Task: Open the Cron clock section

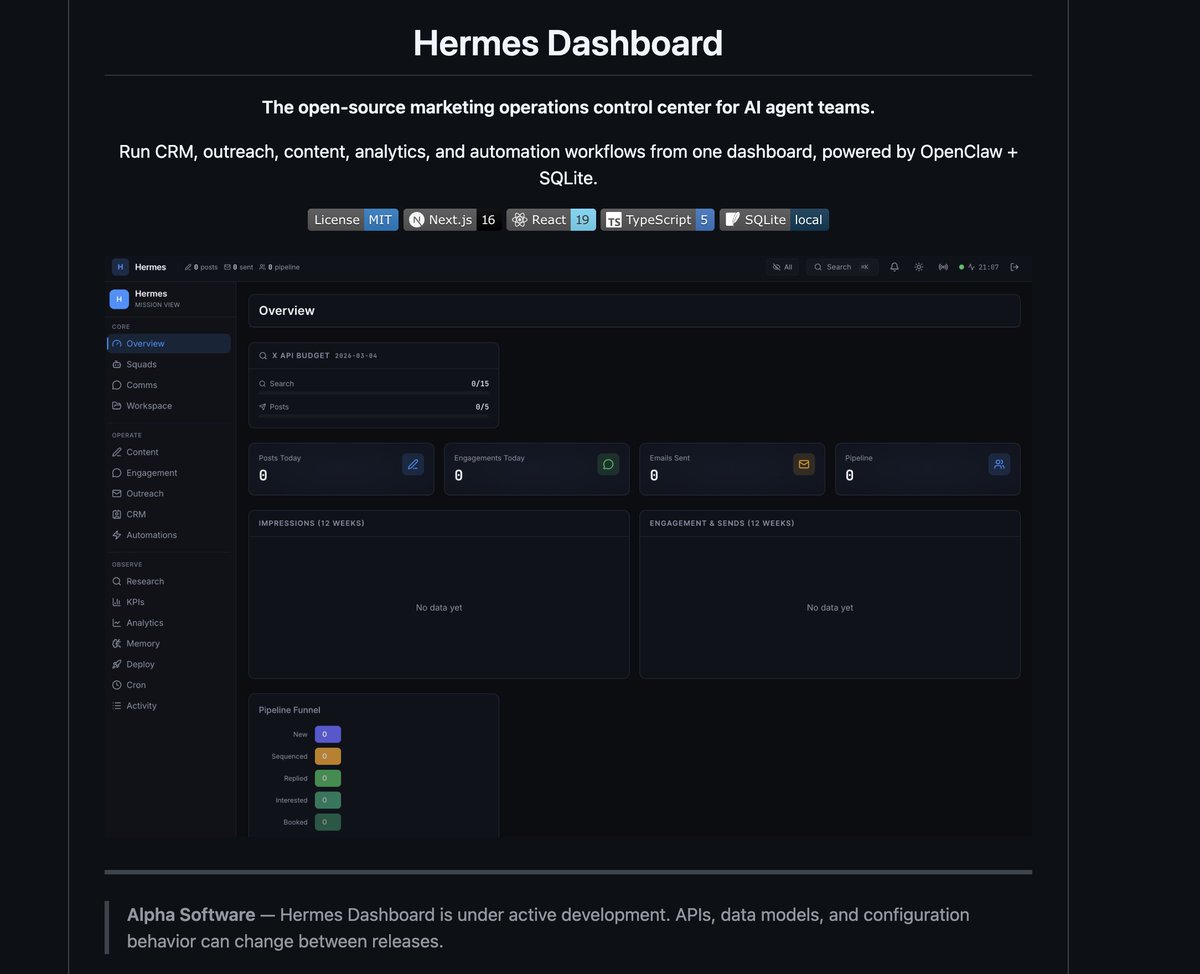Action: (135, 685)
